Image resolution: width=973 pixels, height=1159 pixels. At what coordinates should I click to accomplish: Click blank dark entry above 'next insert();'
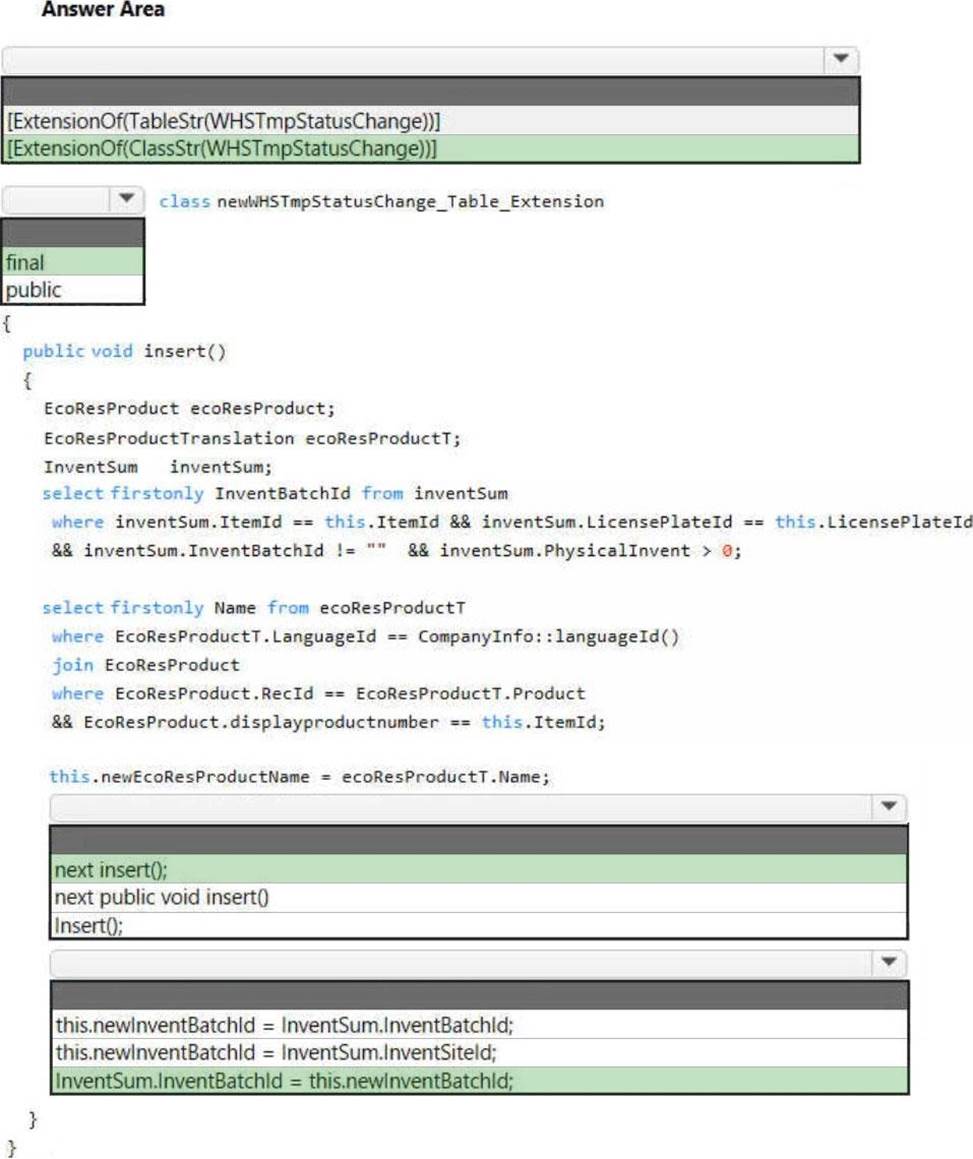click(478, 840)
